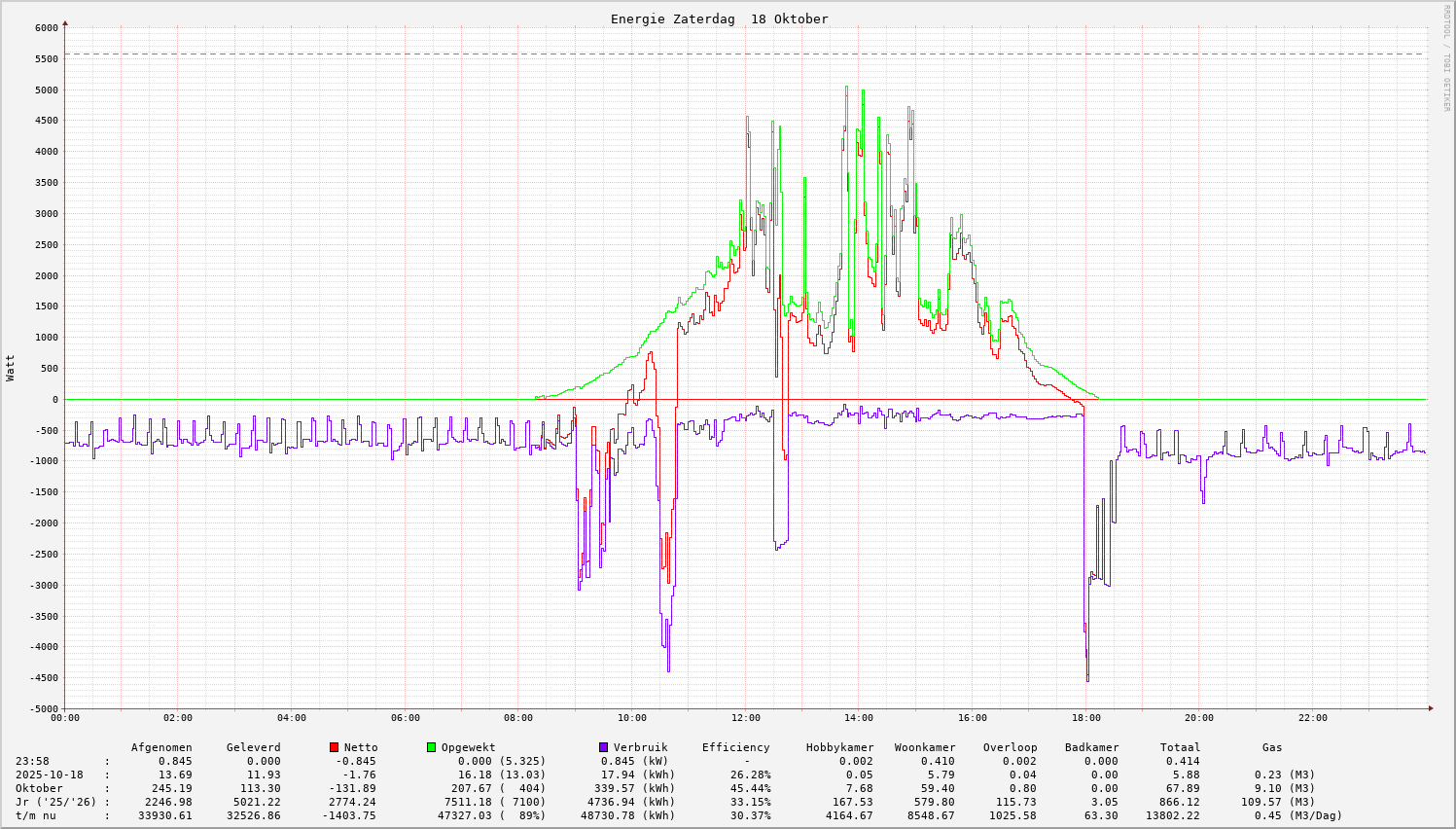Viewport: 1456px width, 829px height.
Task: Click the purple Verbruik legend swatch
Action: (603, 747)
